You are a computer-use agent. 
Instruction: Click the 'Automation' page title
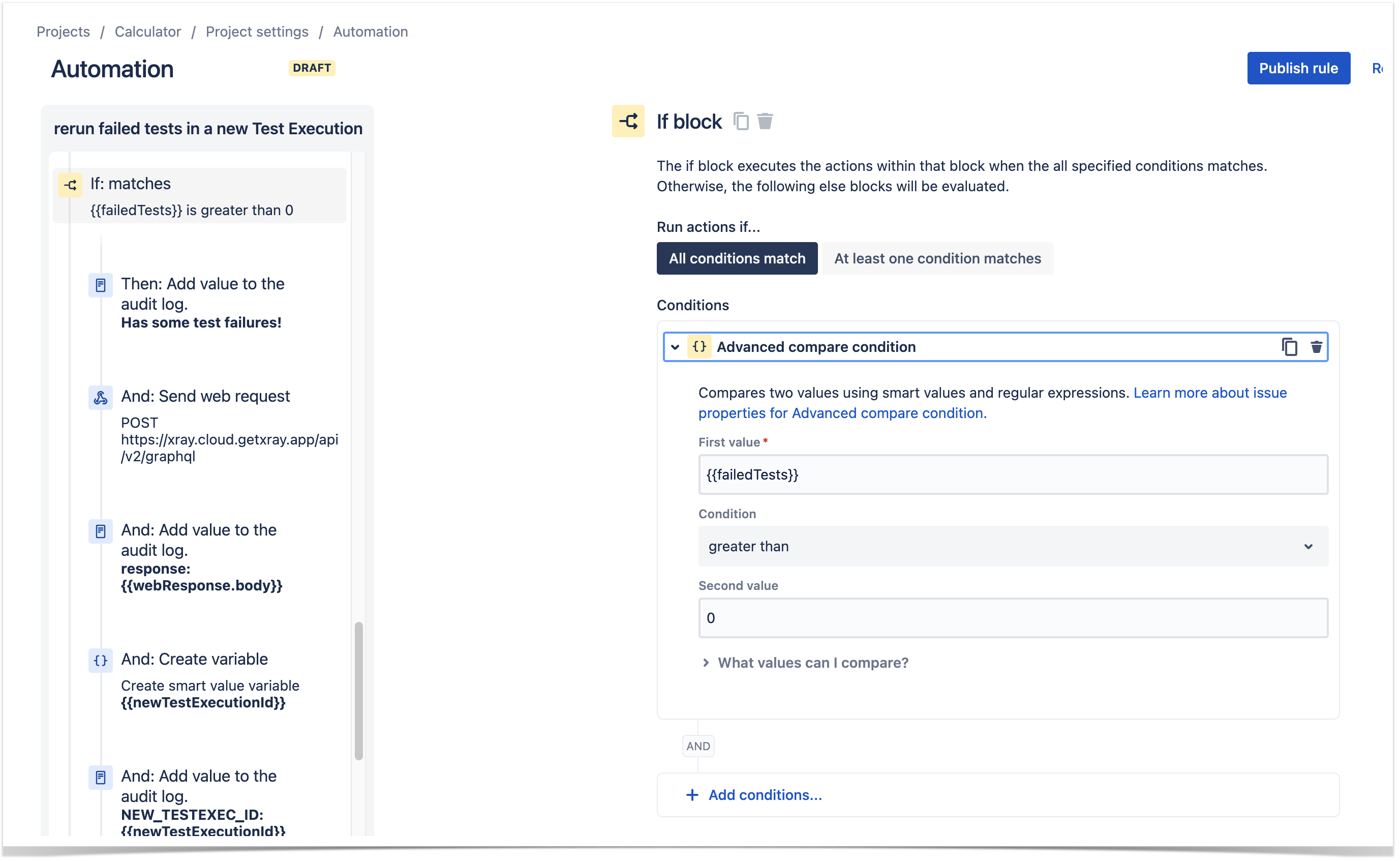tap(112, 69)
